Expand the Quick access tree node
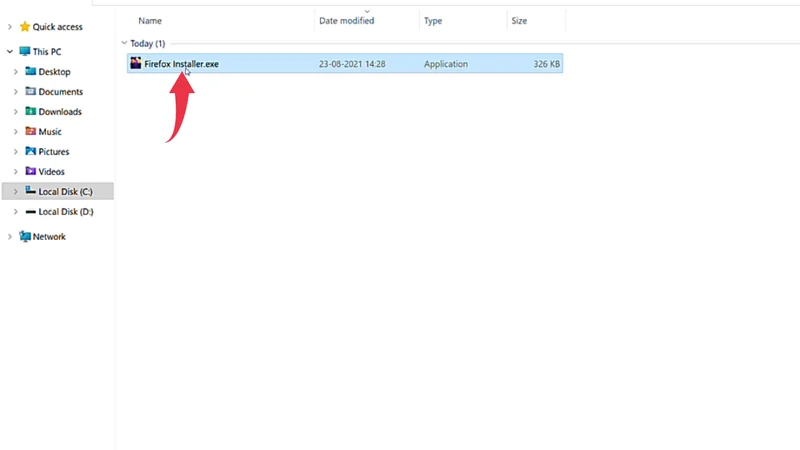 click(10, 27)
